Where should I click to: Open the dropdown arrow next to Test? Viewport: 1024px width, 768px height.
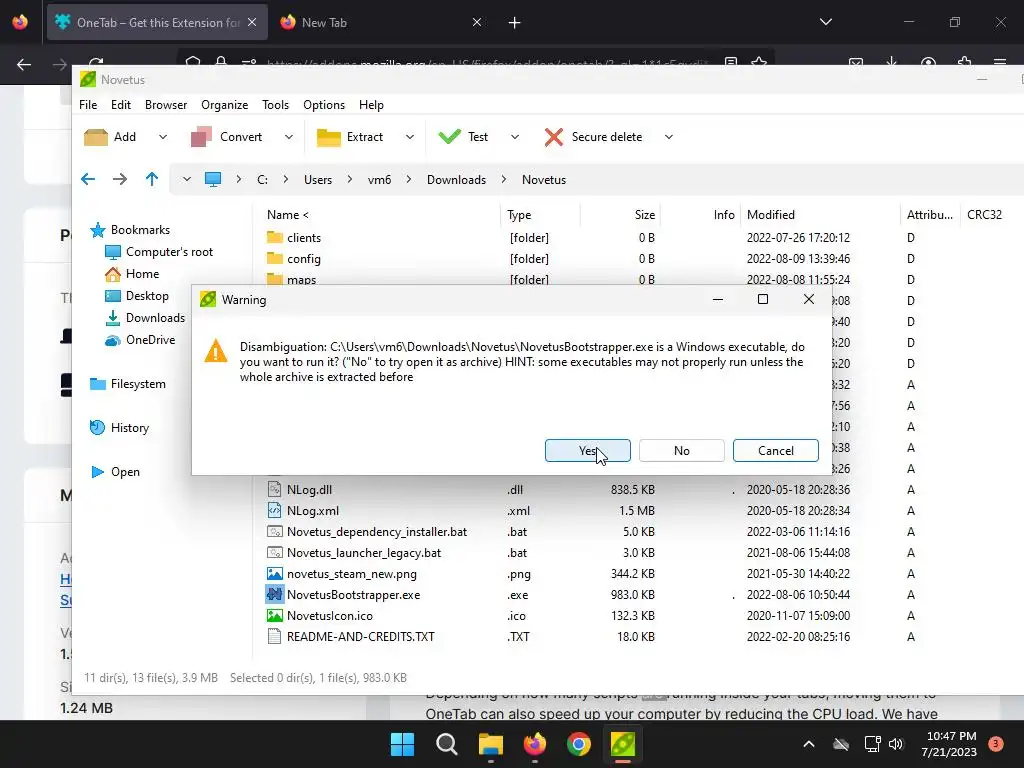tap(515, 137)
